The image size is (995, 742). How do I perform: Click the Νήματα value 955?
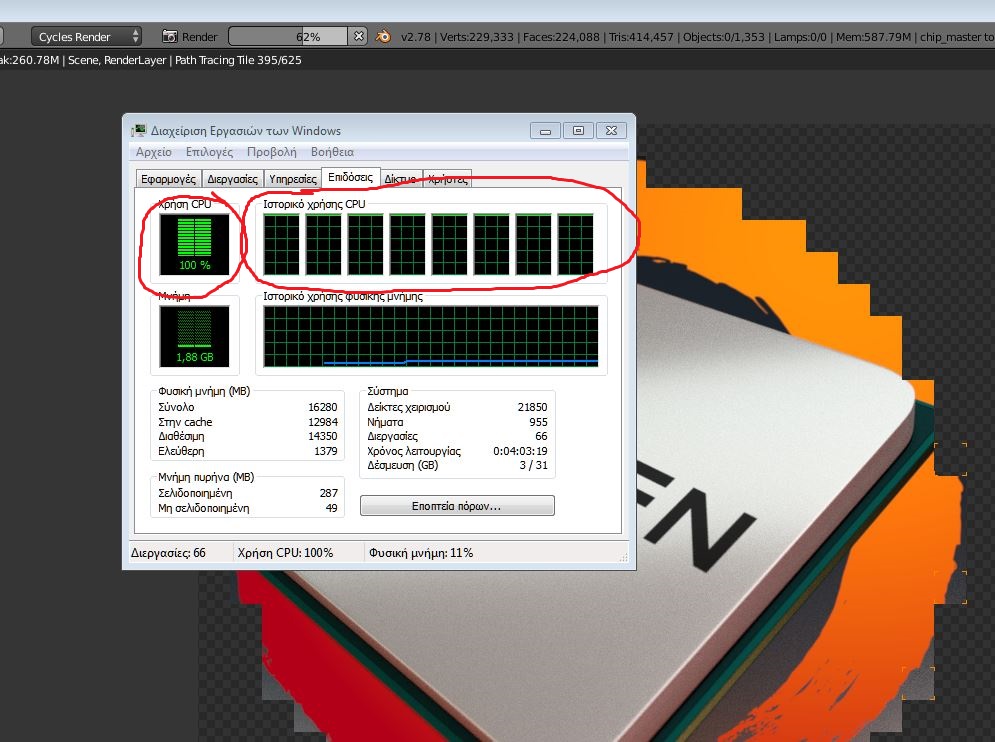coord(538,422)
